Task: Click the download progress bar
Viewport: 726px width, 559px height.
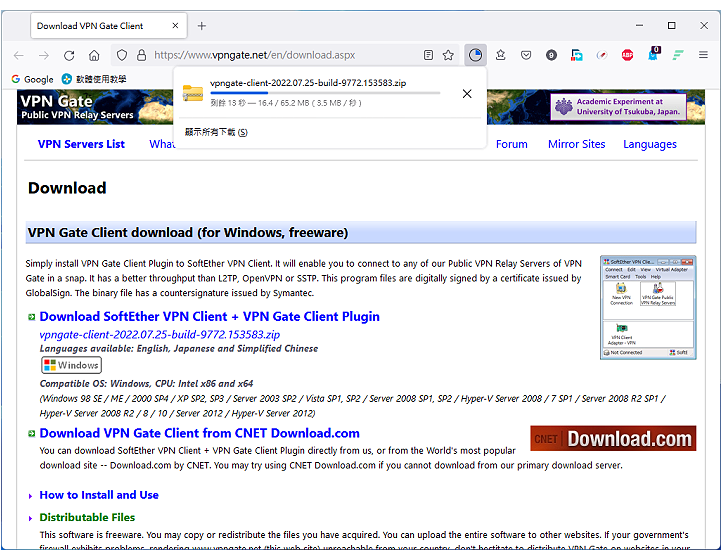Action: click(325, 93)
